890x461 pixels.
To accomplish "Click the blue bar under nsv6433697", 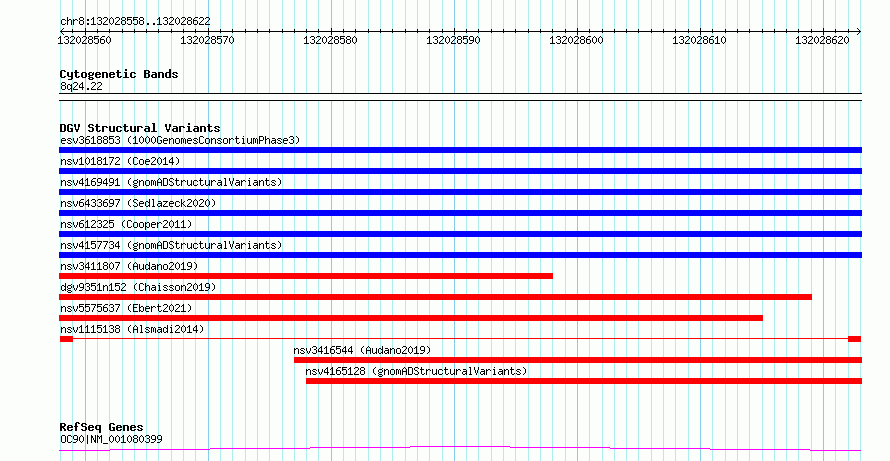I will 460,213.
